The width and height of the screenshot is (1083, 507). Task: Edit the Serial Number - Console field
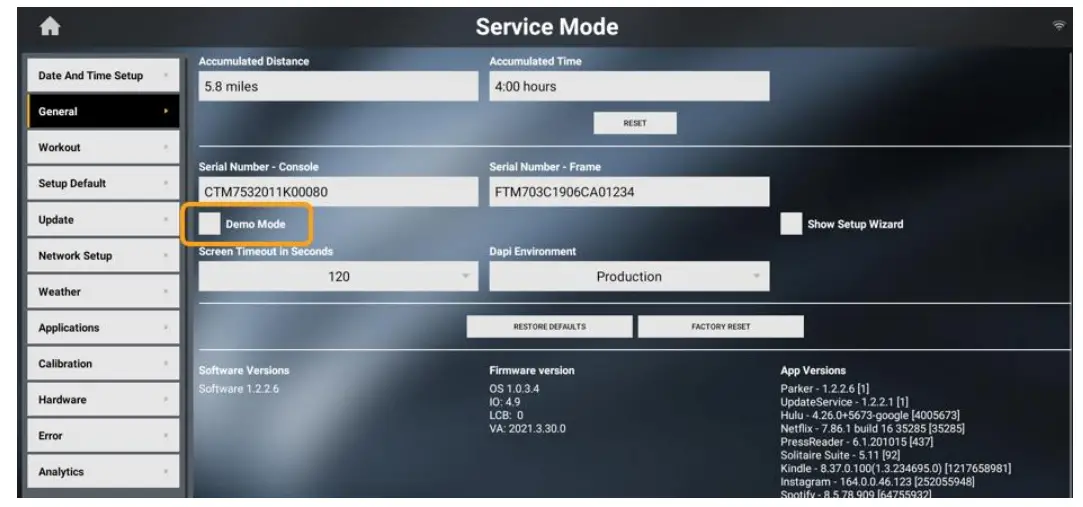coord(338,192)
